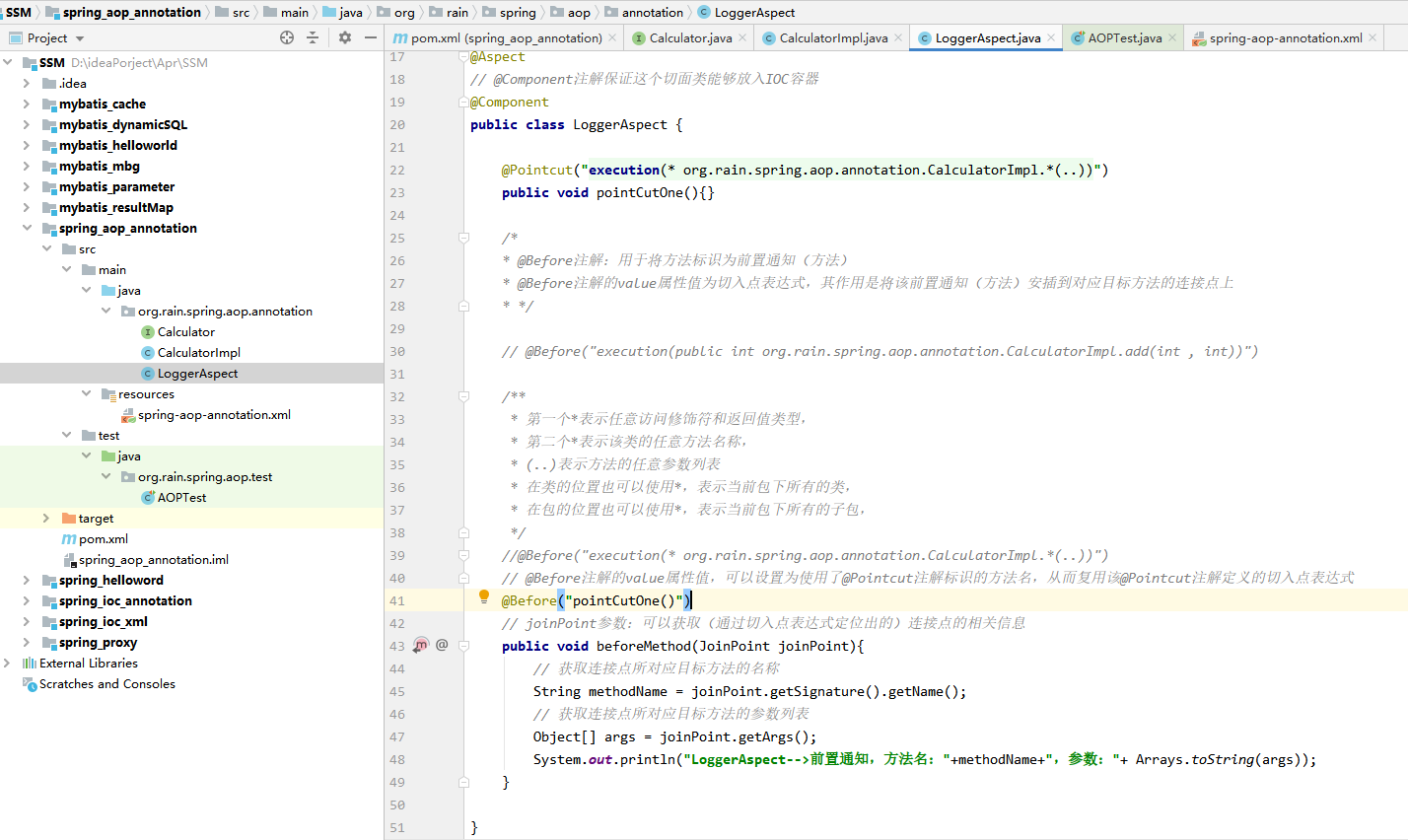Select LoggerAspect in project tree
This screenshot has width=1408, height=840.
(197, 373)
